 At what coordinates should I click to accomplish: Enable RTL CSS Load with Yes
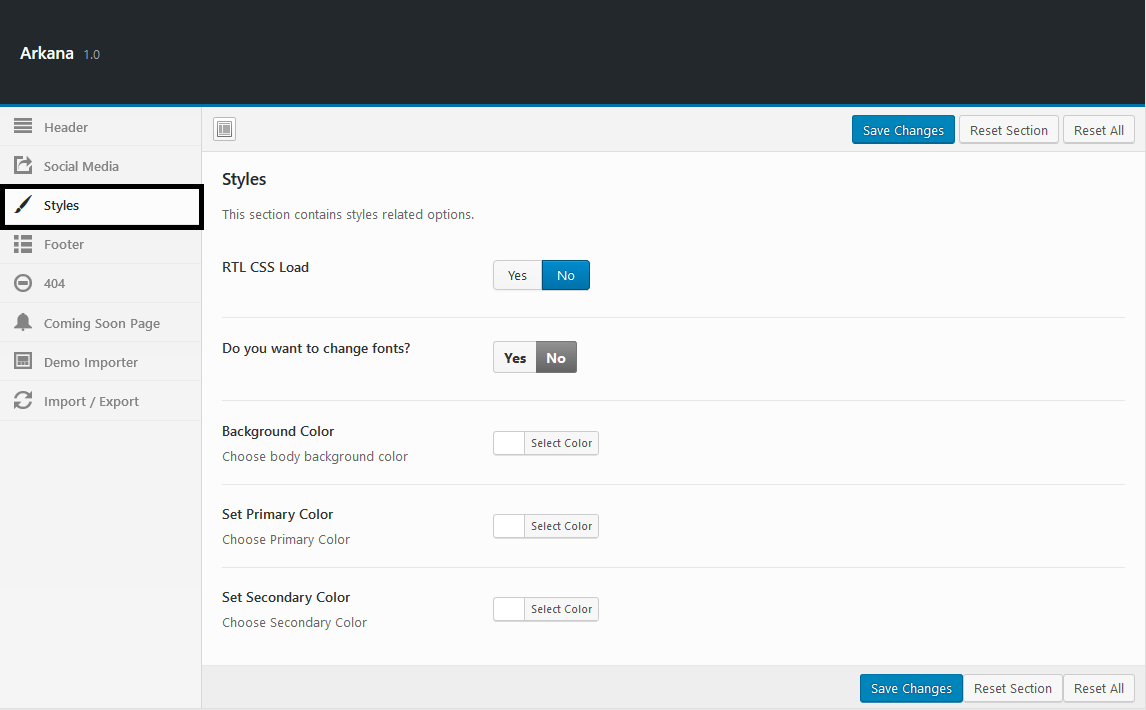[517, 275]
